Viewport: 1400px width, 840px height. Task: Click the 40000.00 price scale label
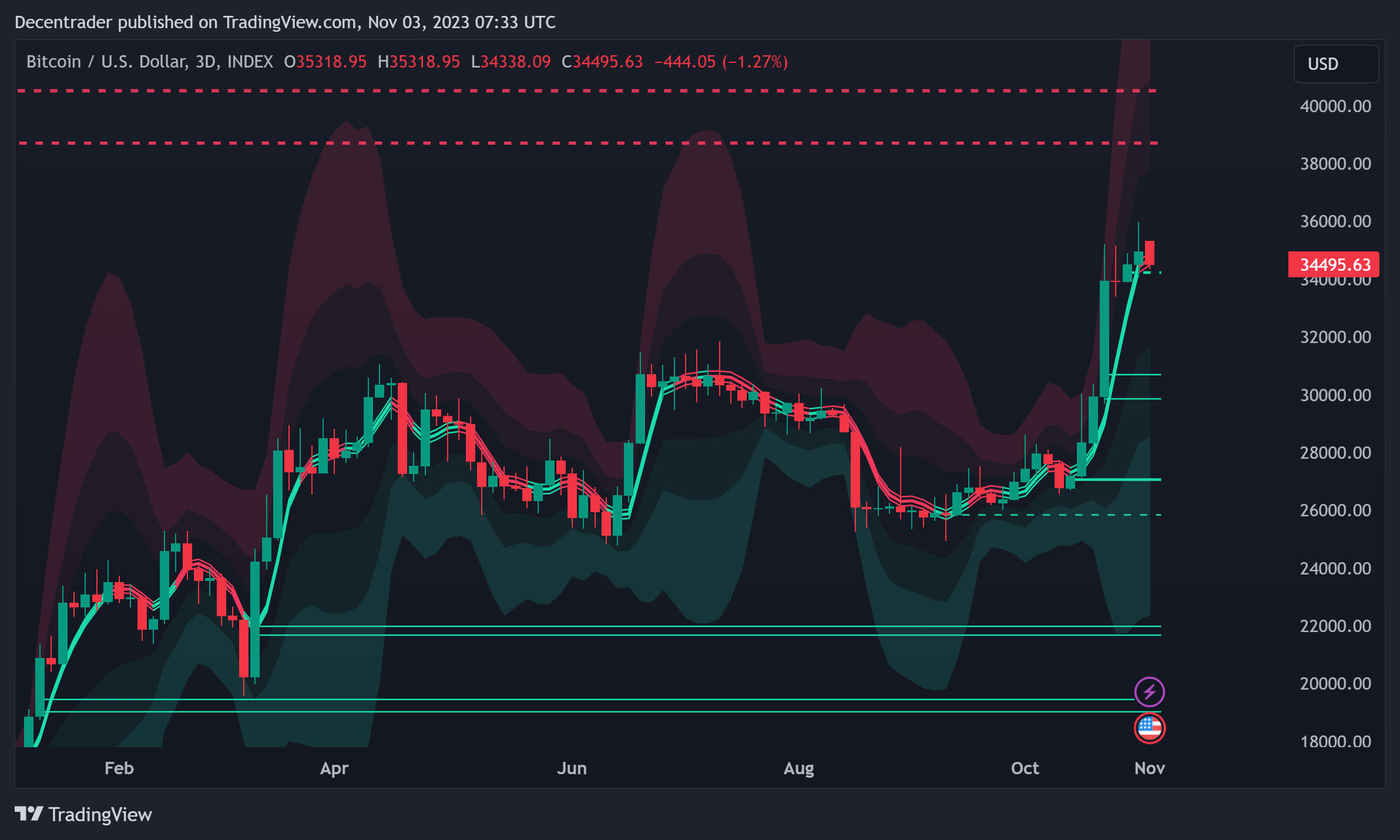pyautogui.click(x=1335, y=106)
